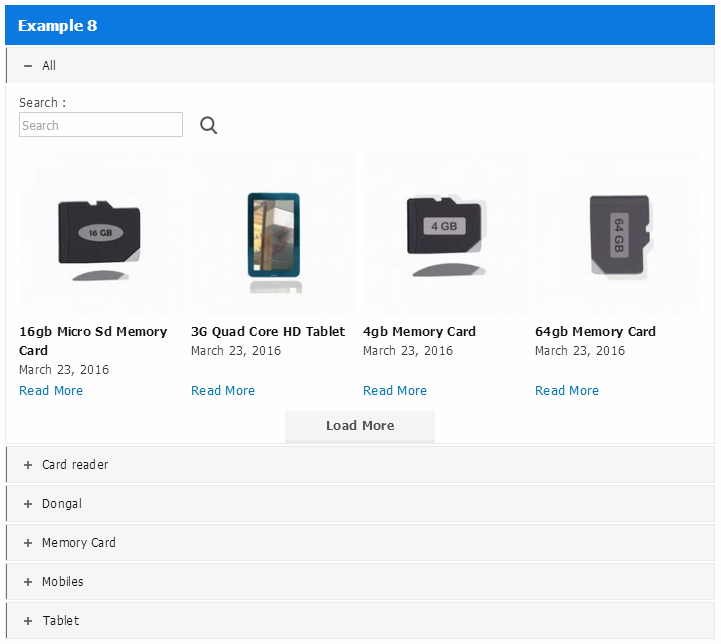Focus the Search text field

(x=101, y=125)
